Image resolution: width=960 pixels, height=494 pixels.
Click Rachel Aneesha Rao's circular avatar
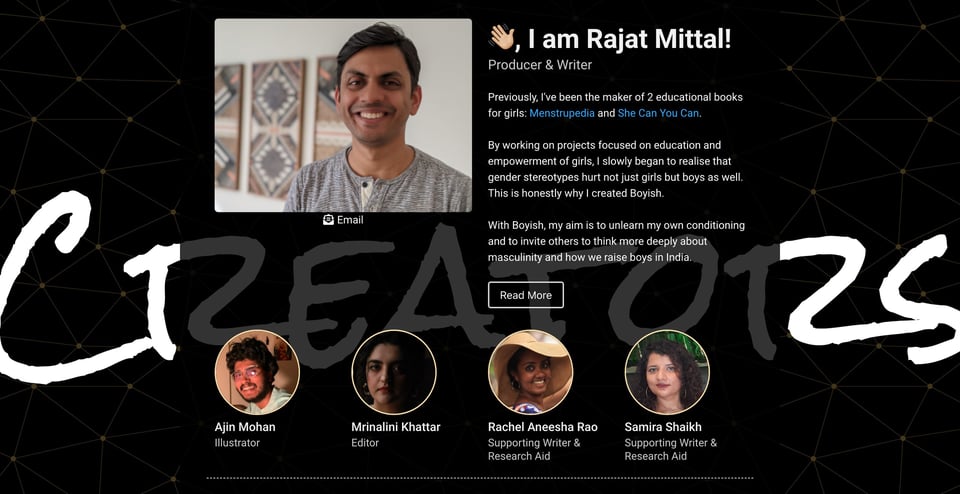coord(530,372)
